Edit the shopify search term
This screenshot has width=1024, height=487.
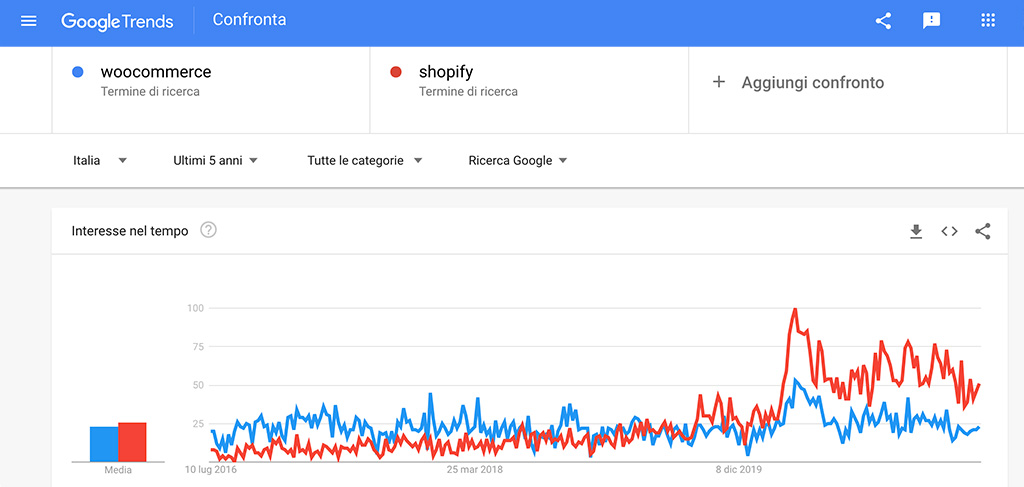529,89
